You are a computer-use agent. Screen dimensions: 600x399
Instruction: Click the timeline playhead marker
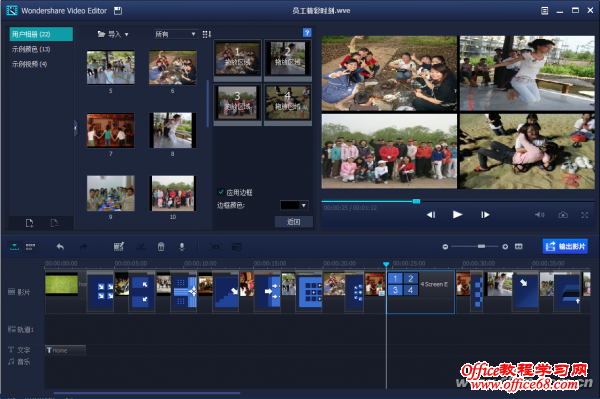(x=386, y=264)
